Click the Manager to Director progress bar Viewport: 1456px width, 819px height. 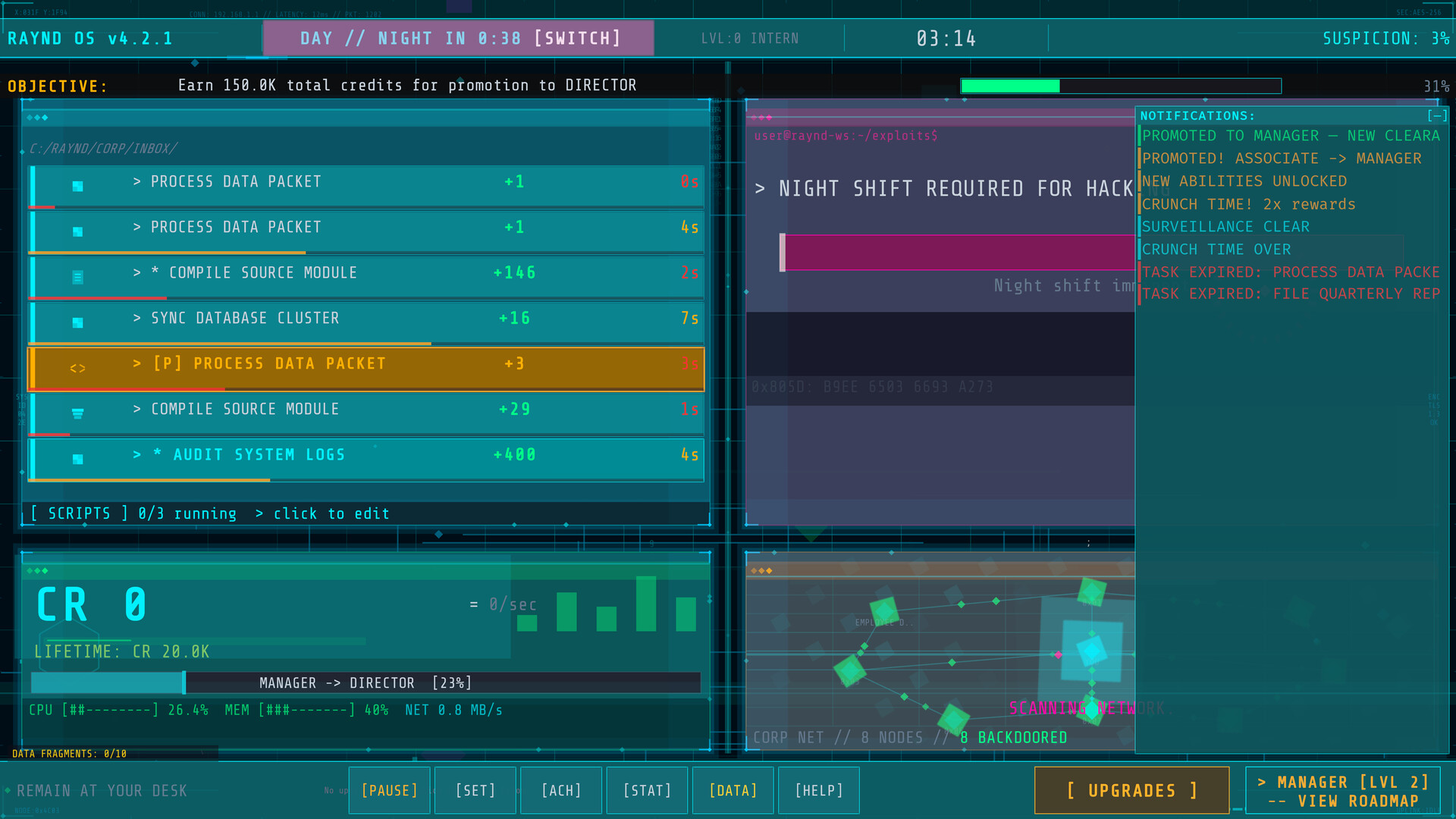coord(366,682)
